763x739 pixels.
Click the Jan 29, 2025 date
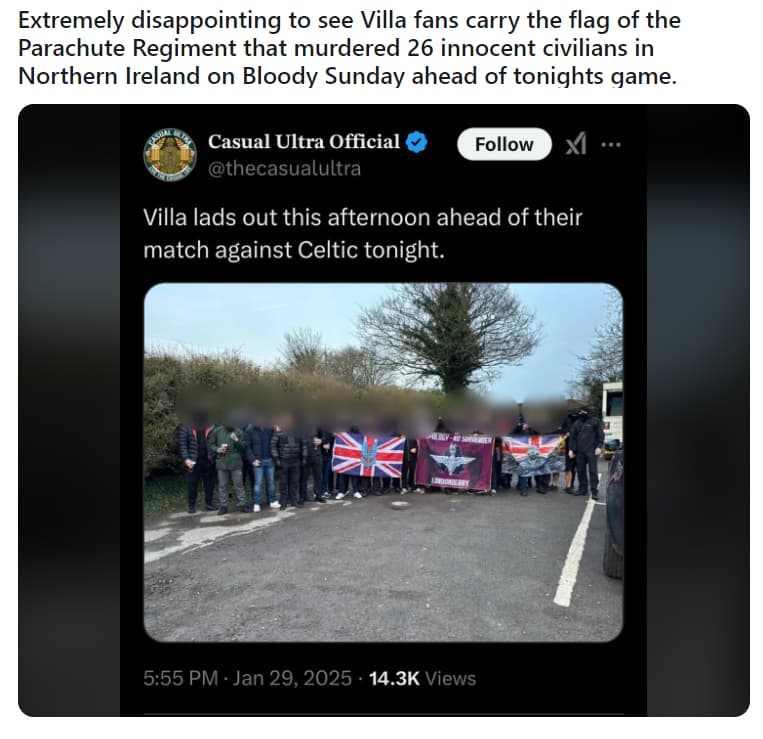tap(292, 678)
